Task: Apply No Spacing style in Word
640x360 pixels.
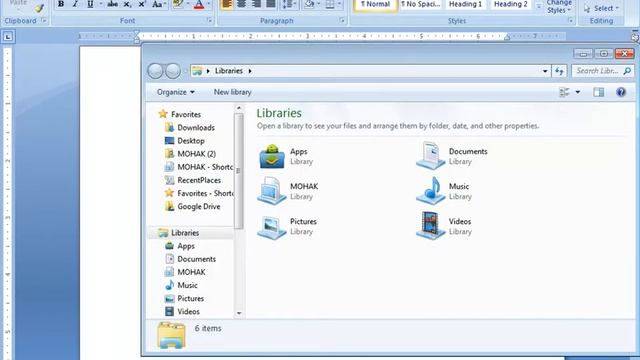Action: coord(420,5)
